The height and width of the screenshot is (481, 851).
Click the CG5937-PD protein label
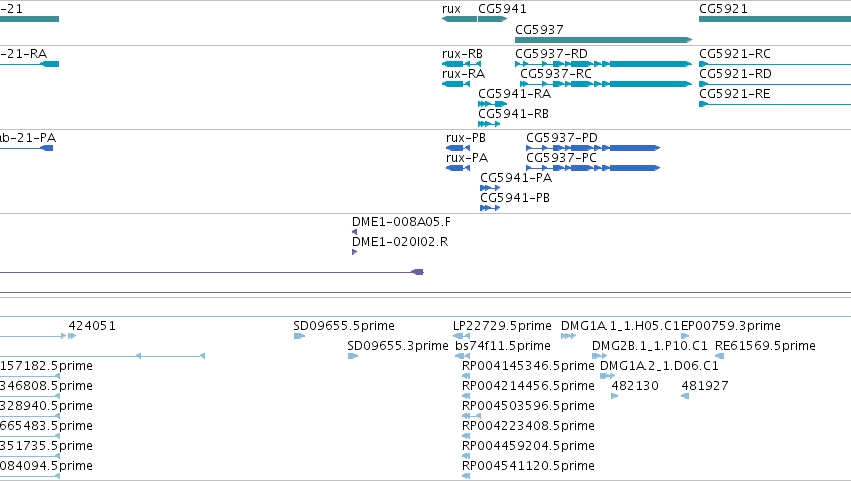(x=562, y=138)
